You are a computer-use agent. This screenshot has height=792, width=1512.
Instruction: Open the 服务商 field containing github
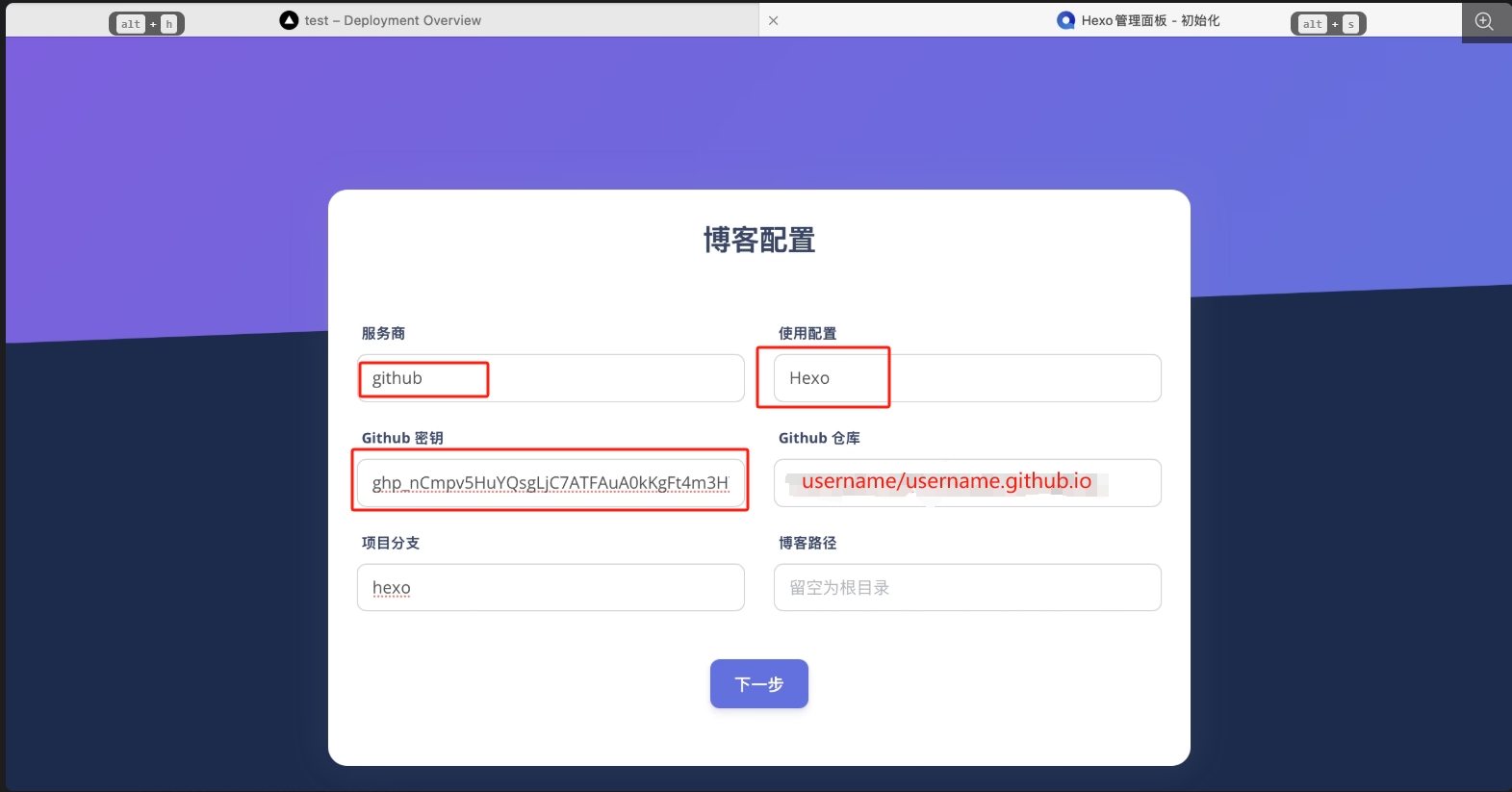(x=551, y=378)
